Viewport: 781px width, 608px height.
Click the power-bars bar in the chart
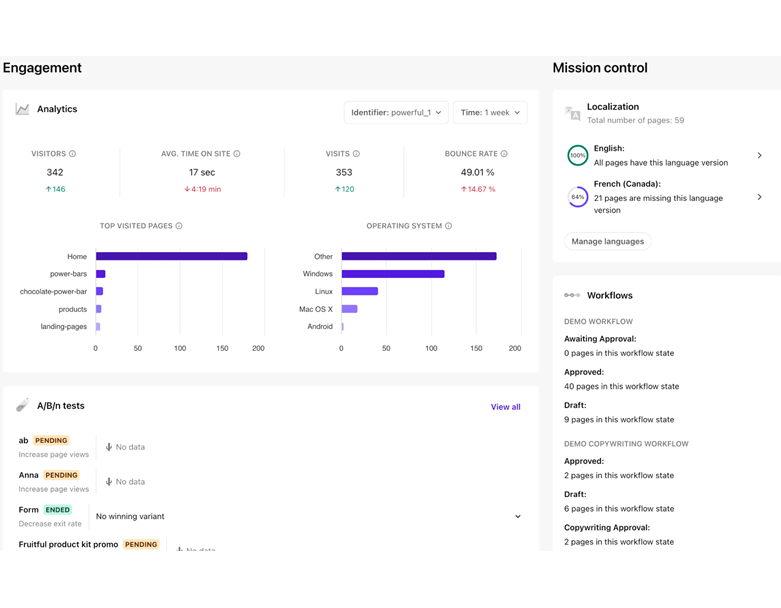101,274
